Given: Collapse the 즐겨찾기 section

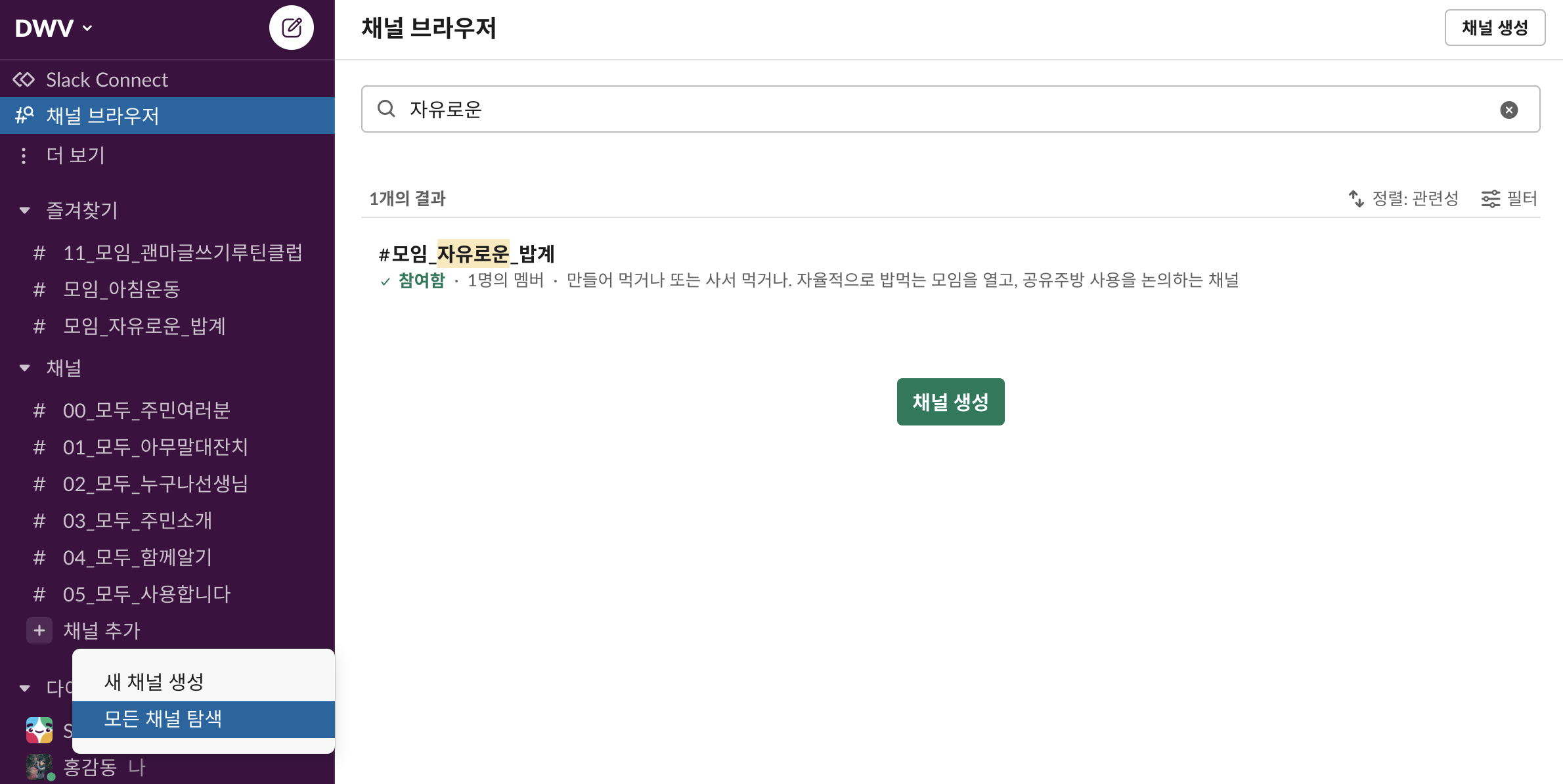Looking at the screenshot, I should [25, 210].
